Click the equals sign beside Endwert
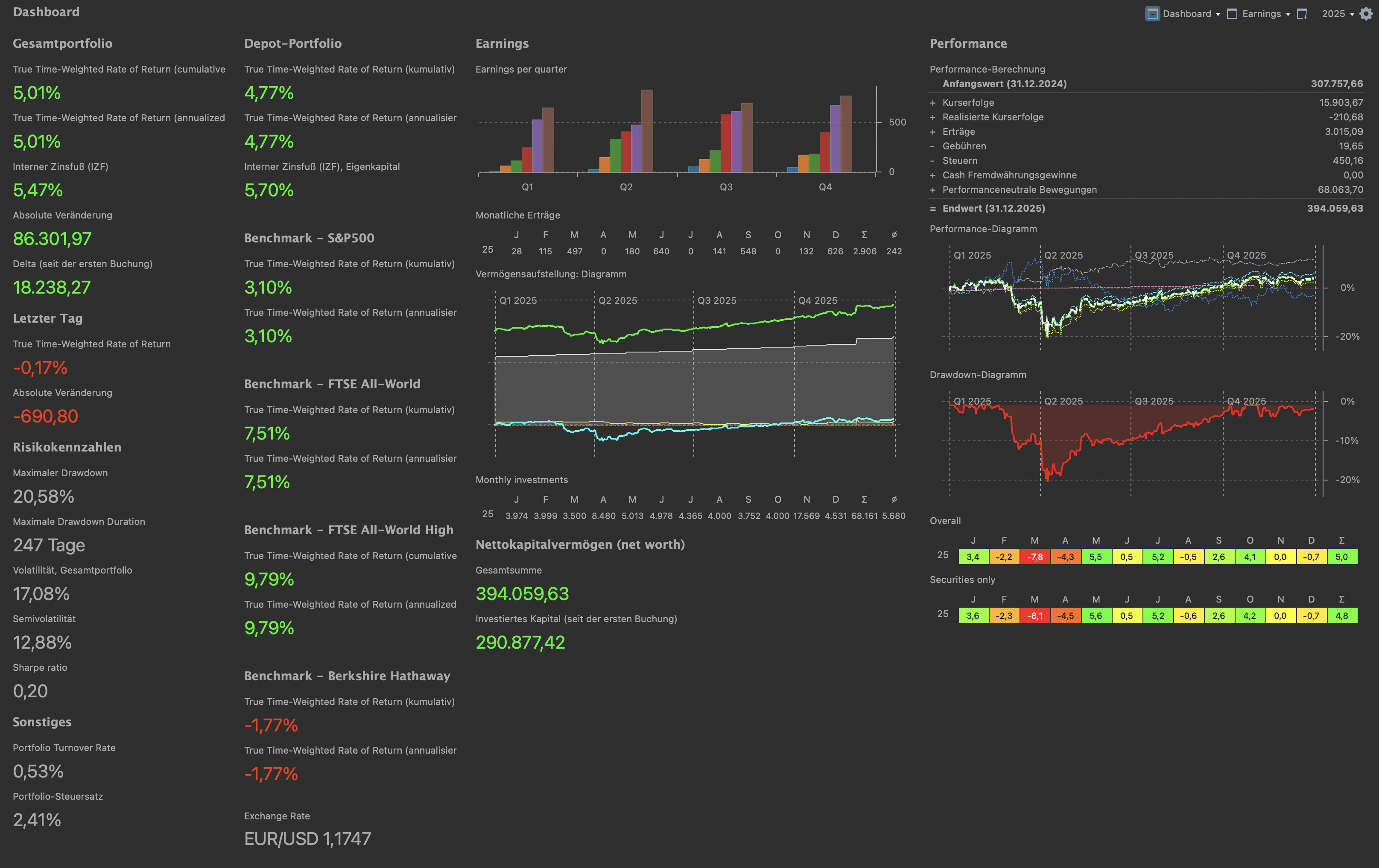 pyautogui.click(x=933, y=209)
